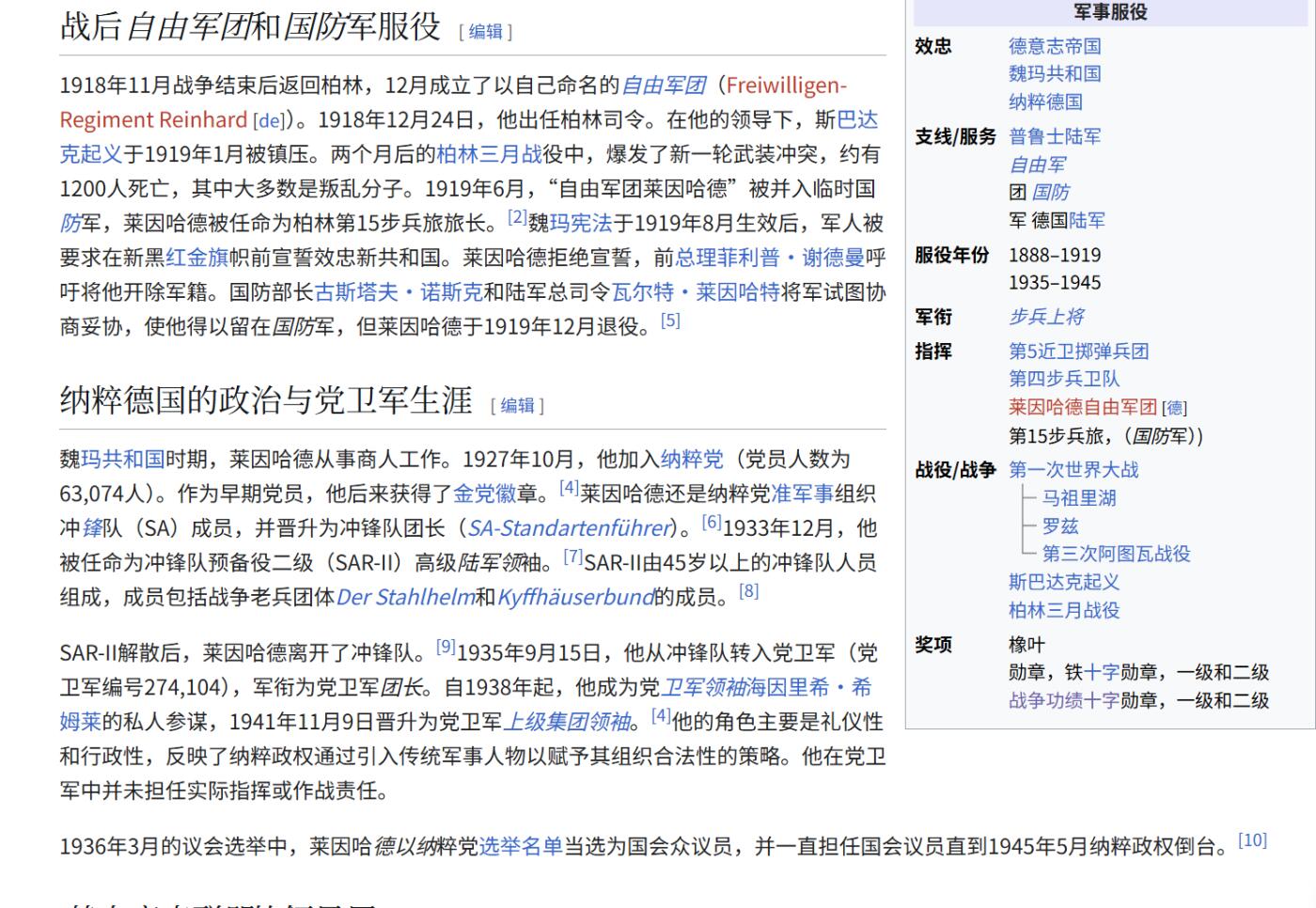Open the 编辑 link beside 纳粹德国的政治与党卫军生涯
Screen dimensions: 1316x908
coord(516,405)
